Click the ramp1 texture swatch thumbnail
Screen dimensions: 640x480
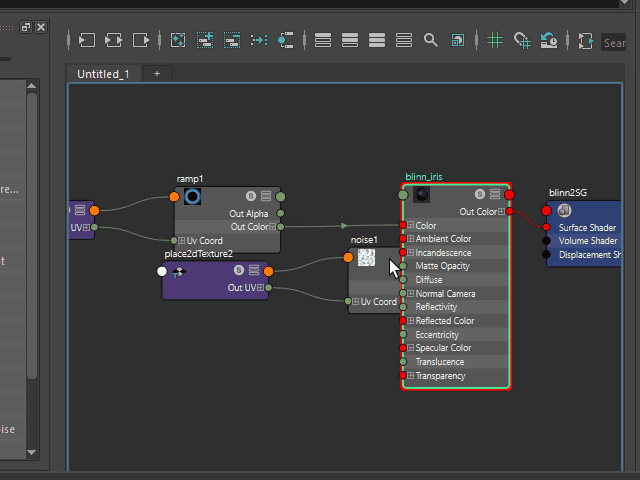(193, 197)
